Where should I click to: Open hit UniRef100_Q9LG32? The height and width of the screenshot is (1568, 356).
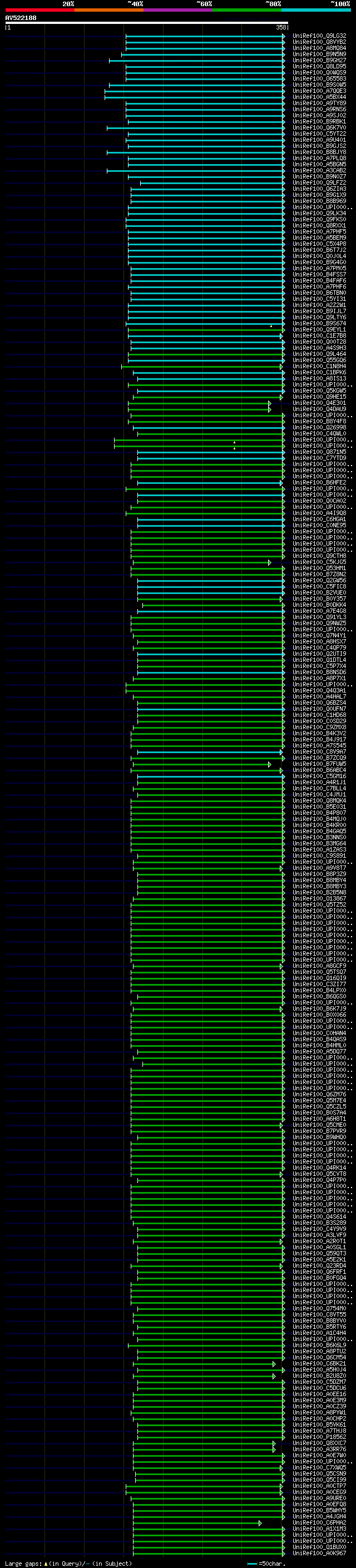point(319,36)
